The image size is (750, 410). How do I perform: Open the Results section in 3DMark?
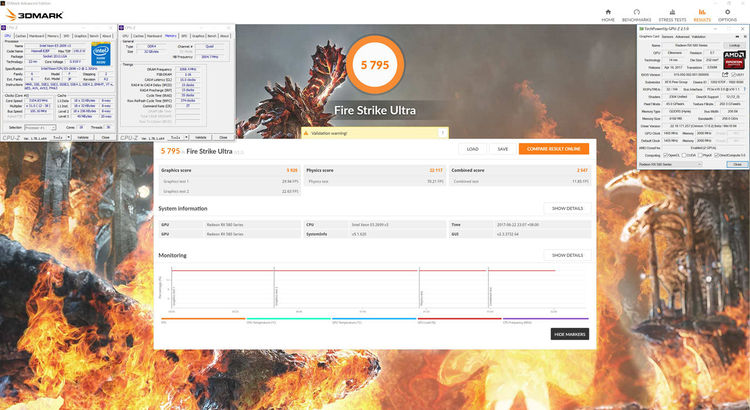702,15
